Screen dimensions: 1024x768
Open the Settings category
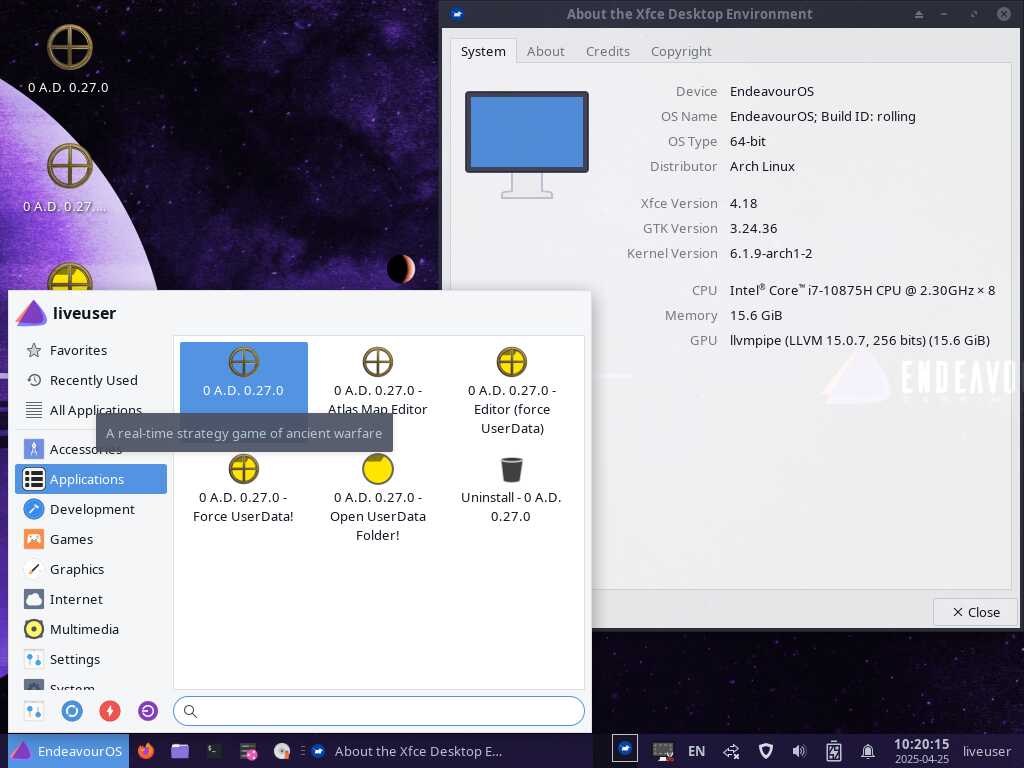91,660
